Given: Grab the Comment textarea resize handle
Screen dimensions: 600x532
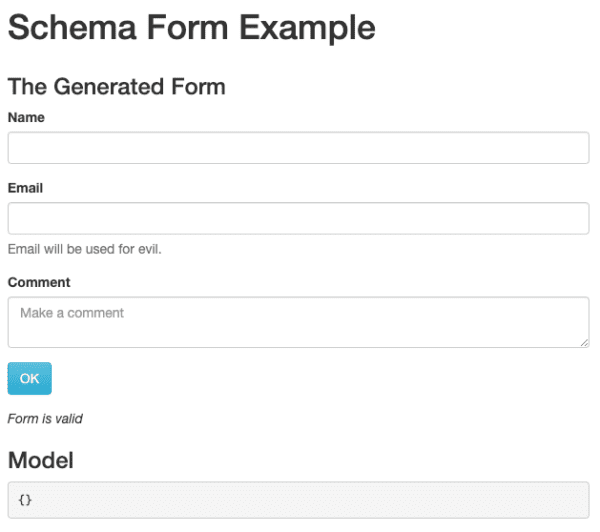Looking at the screenshot, I should point(584,343).
